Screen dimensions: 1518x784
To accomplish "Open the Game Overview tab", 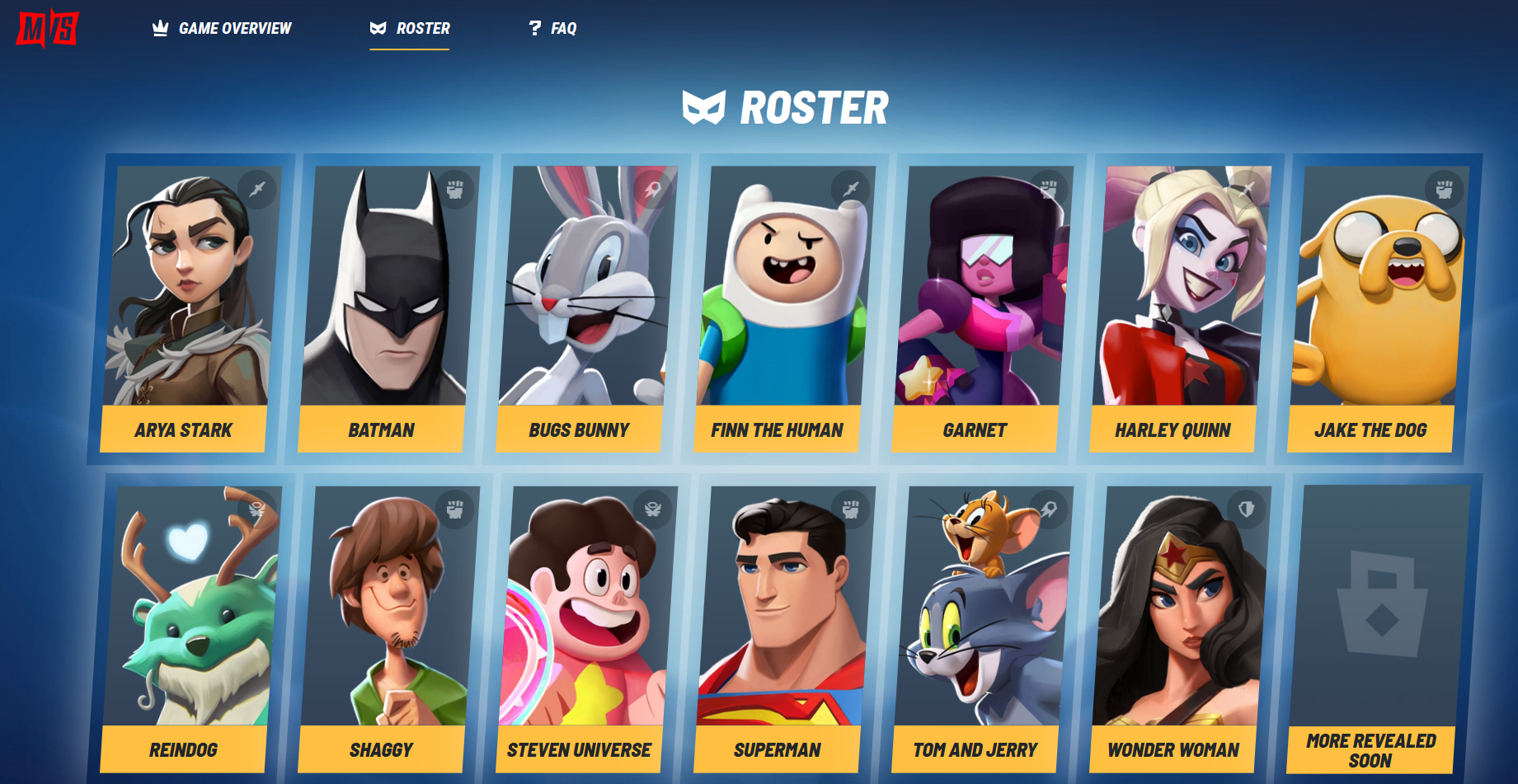I will coord(222,28).
